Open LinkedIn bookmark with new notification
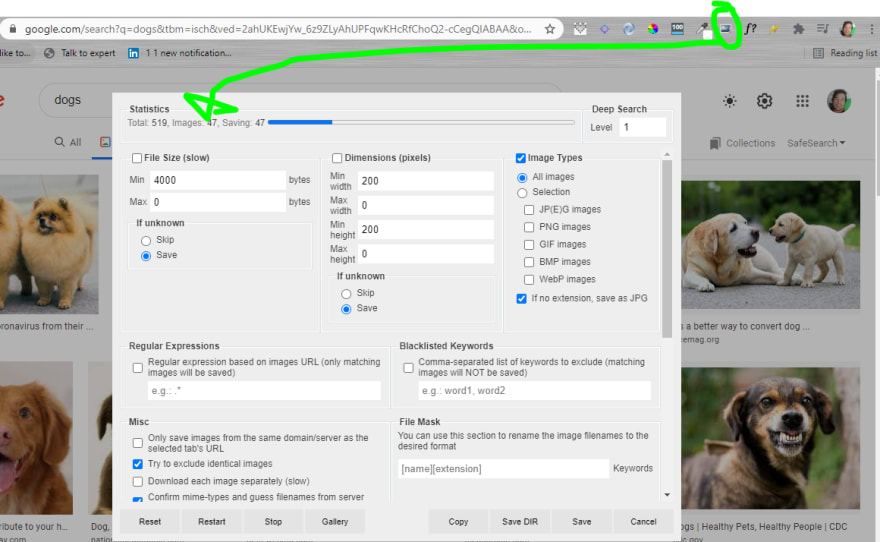 point(179,53)
